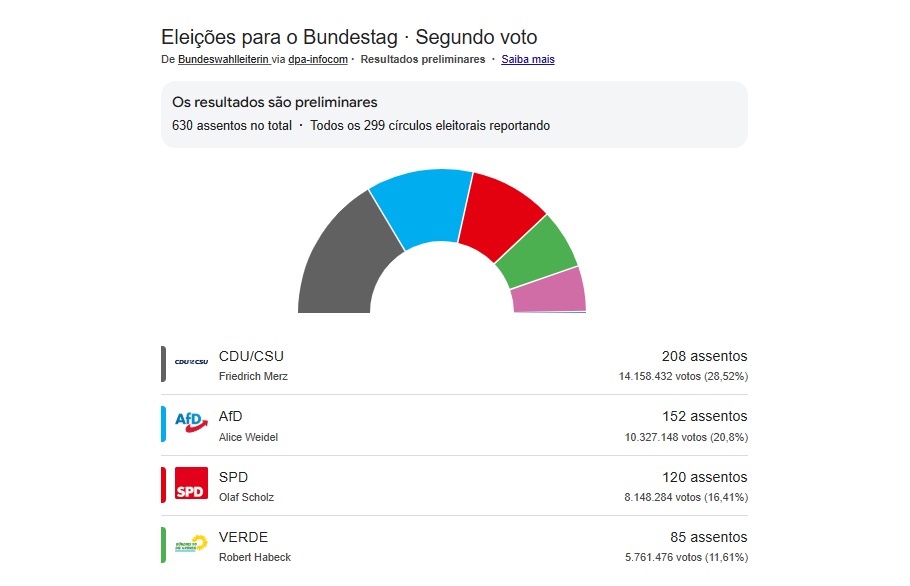Click Alice Weidel candidate name
Screen dimensions: 910x586
click(x=247, y=437)
